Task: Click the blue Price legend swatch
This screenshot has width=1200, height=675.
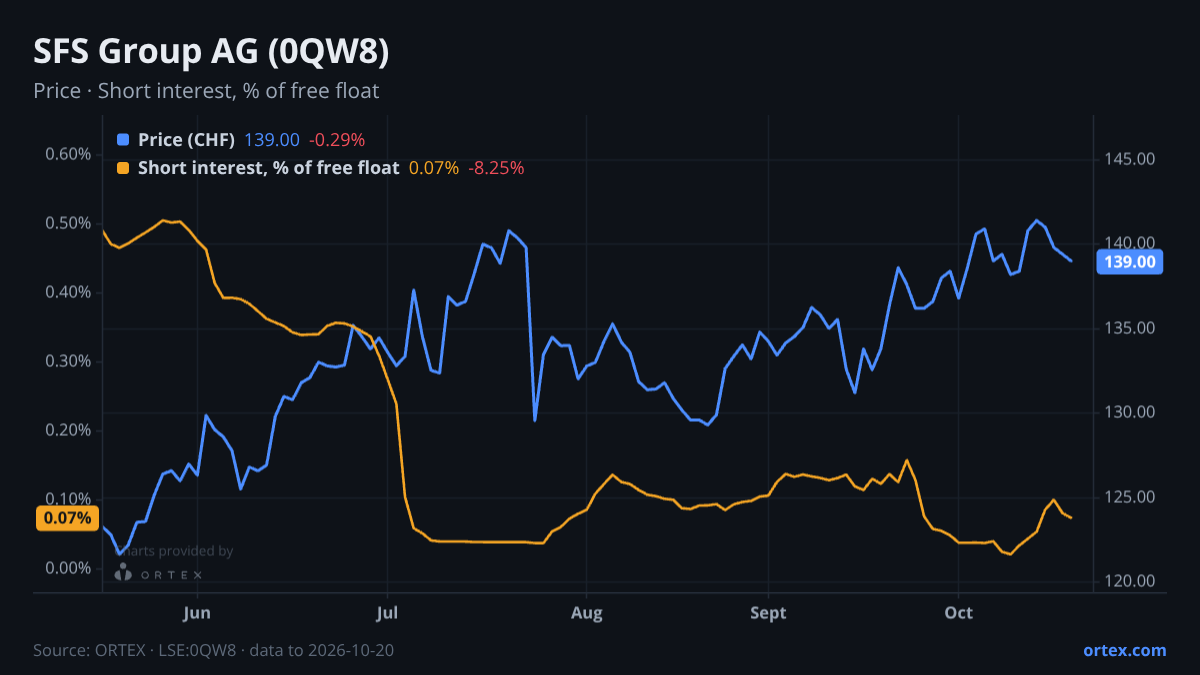Action: pyautogui.click(x=123, y=140)
